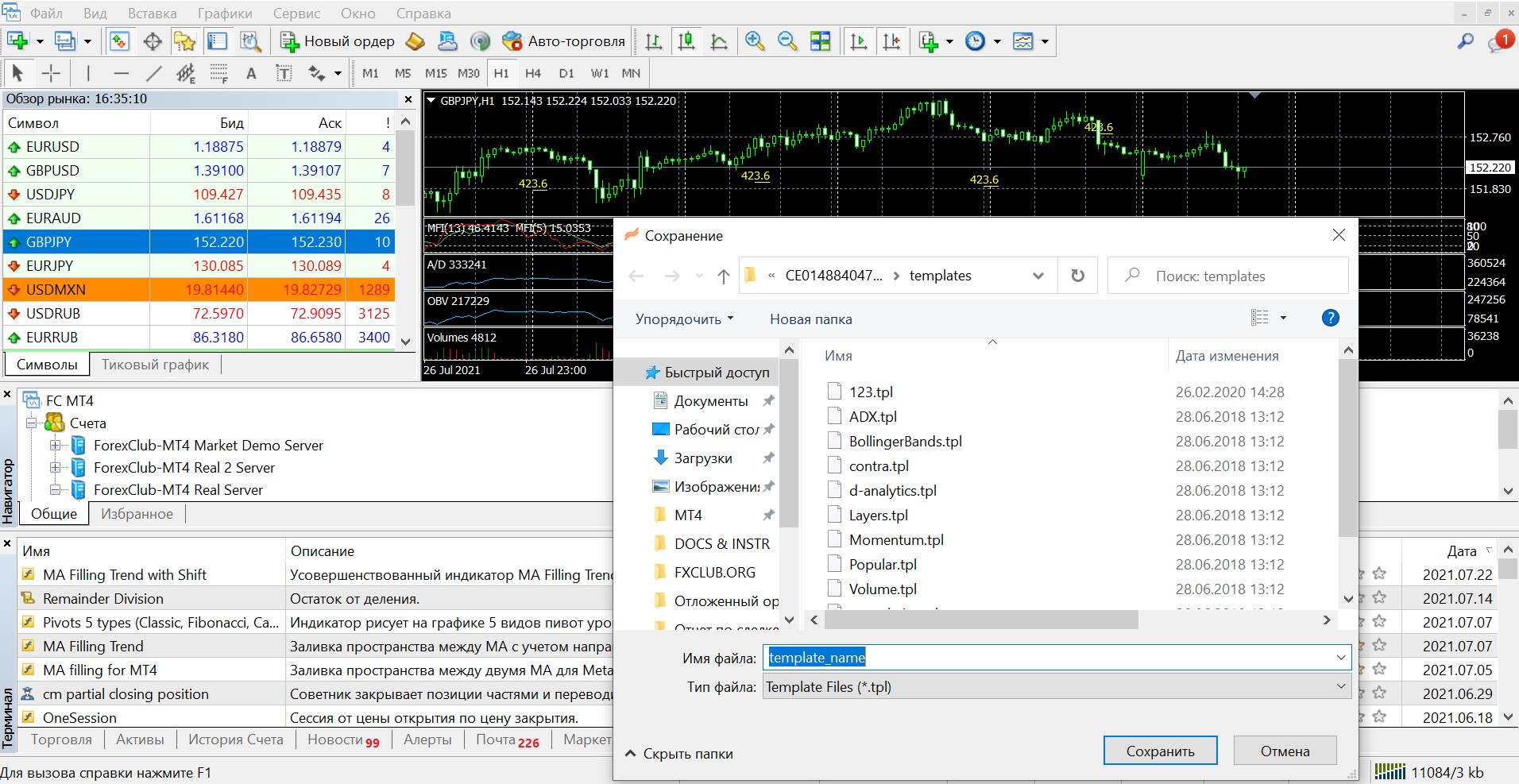Open Тиковый график tab

tap(155, 365)
